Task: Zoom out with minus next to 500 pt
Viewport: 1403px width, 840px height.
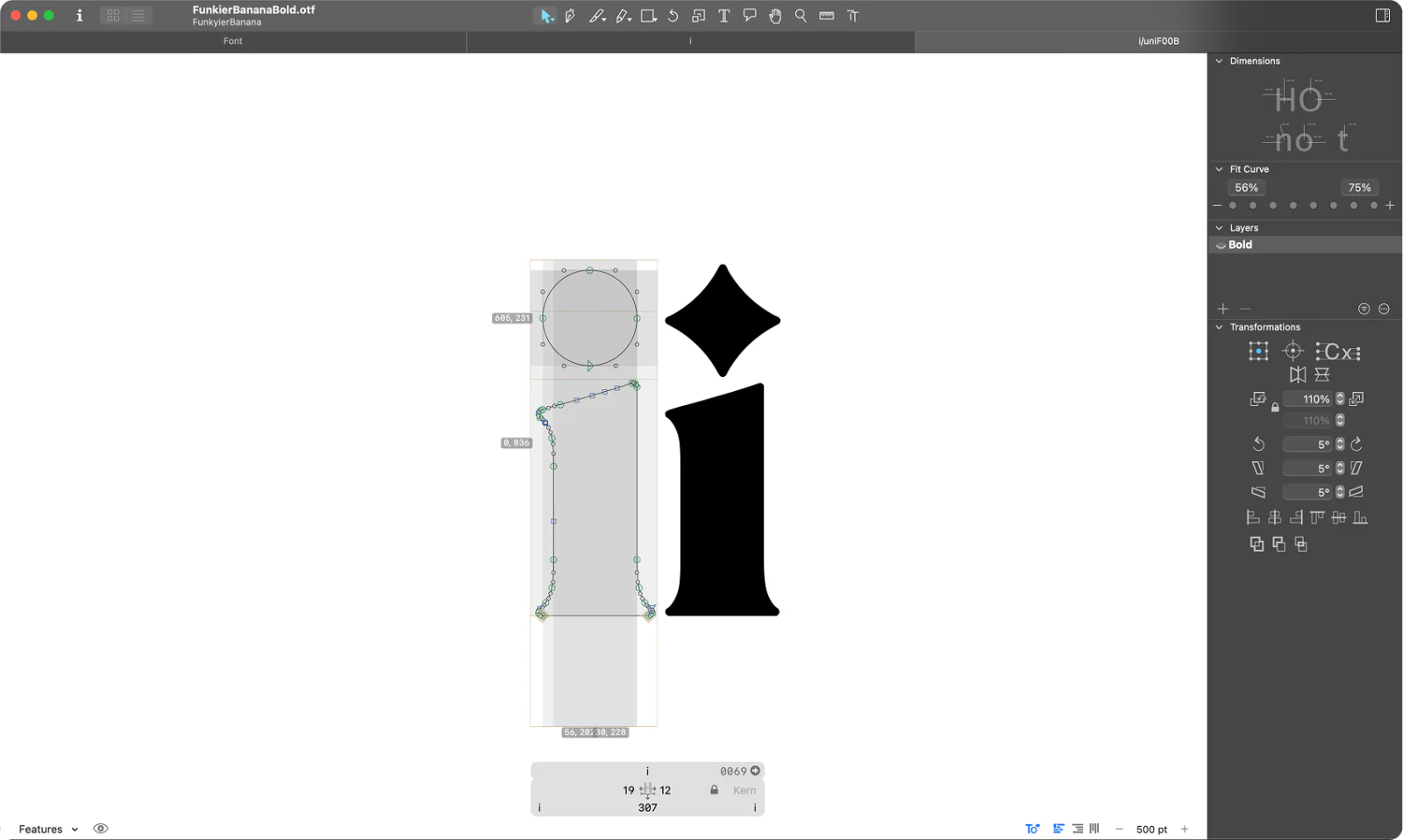Action: click(1119, 829)
